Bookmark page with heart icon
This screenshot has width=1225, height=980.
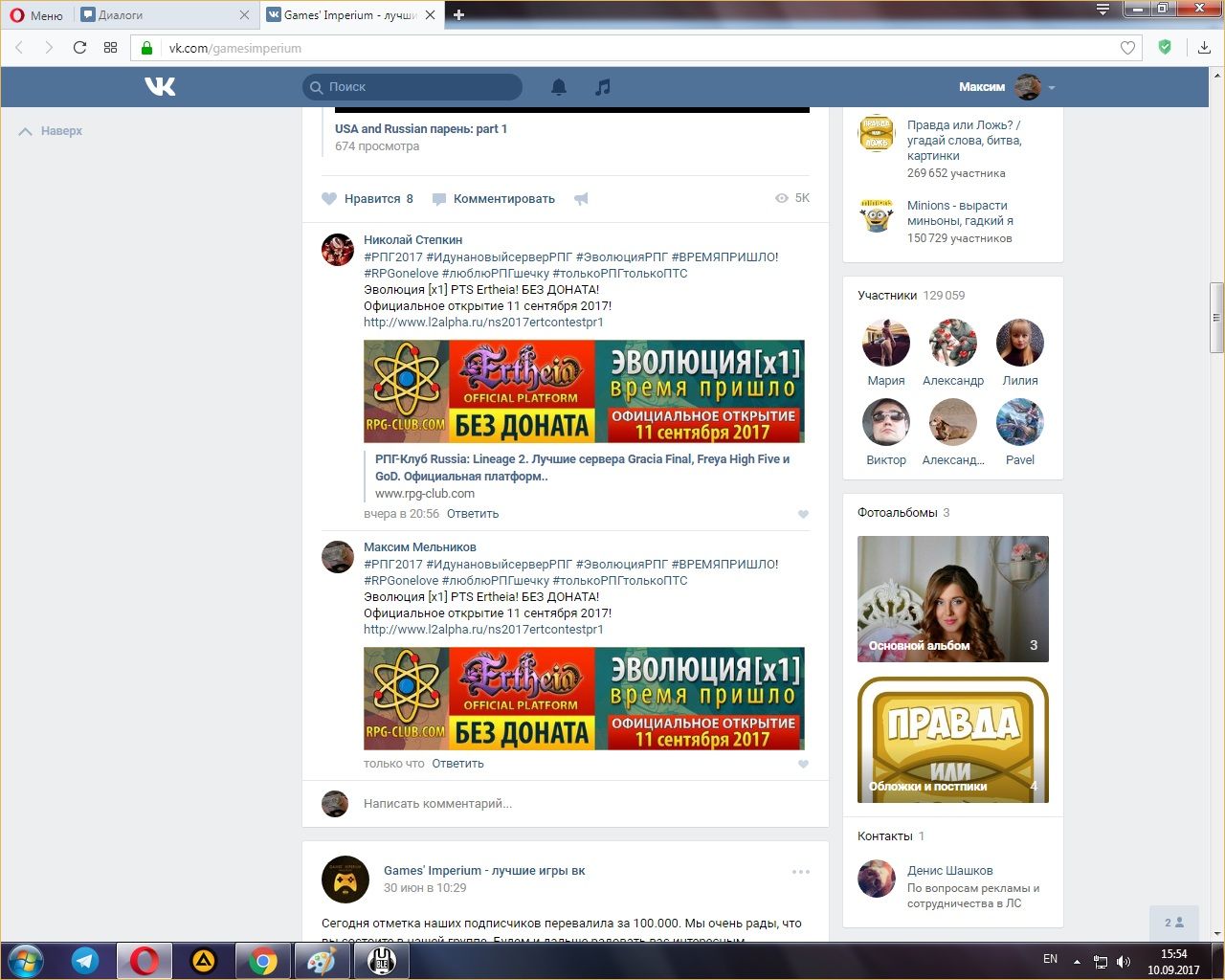coord(1127,48)
